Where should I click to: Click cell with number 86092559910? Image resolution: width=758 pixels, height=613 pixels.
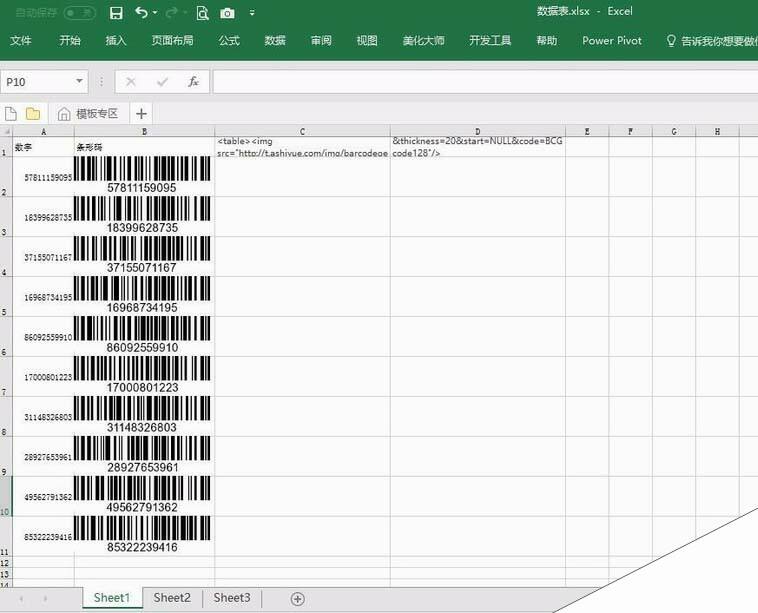pos(44,337)
